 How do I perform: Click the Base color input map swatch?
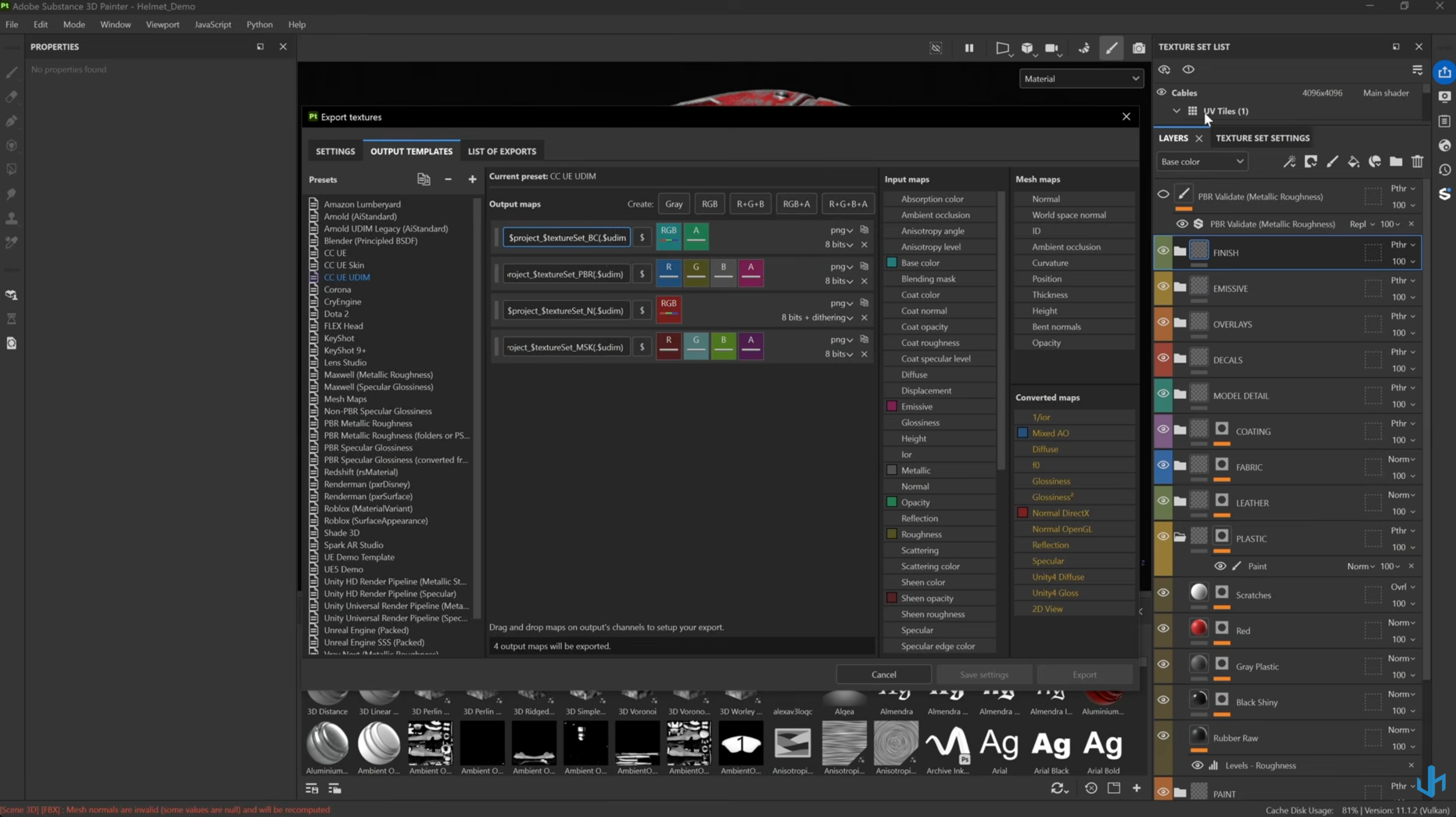tap(892, 263)
